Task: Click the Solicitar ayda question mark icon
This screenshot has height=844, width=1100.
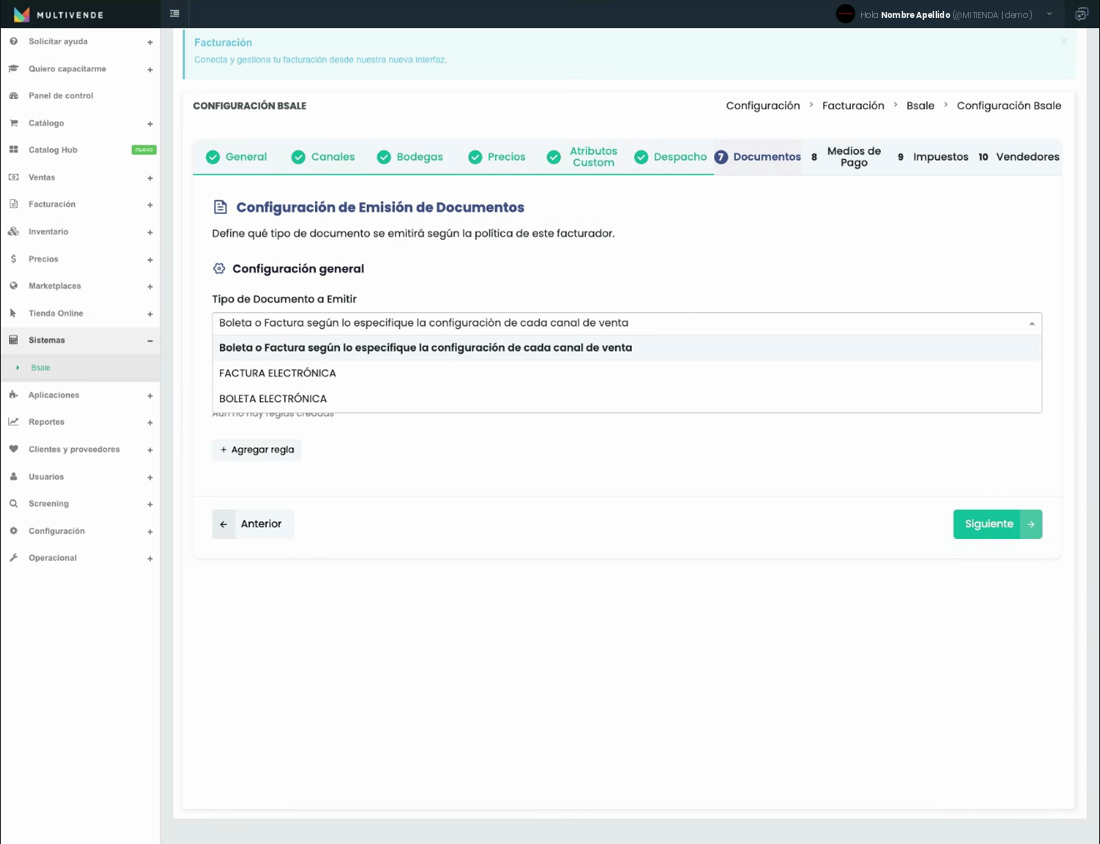Action: pyautogui.click(x=13, y=41)
